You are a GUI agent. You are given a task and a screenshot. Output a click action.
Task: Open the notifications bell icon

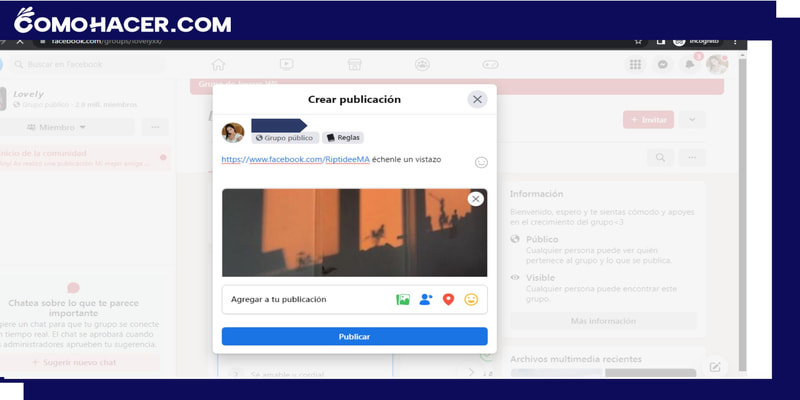(689, 64)
